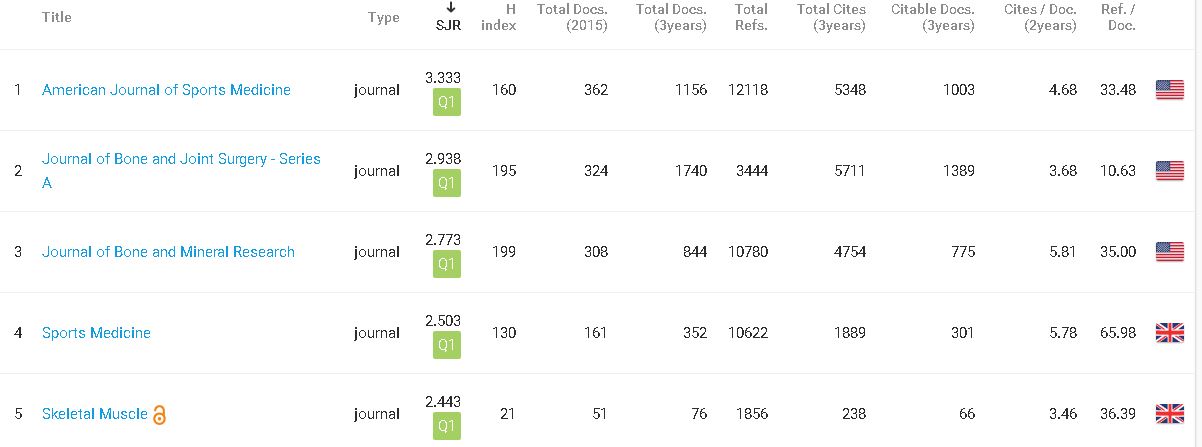Sort by Cites / Doc. (2years) header
Screen dimensions: 1202x447
pos(1040,17)
